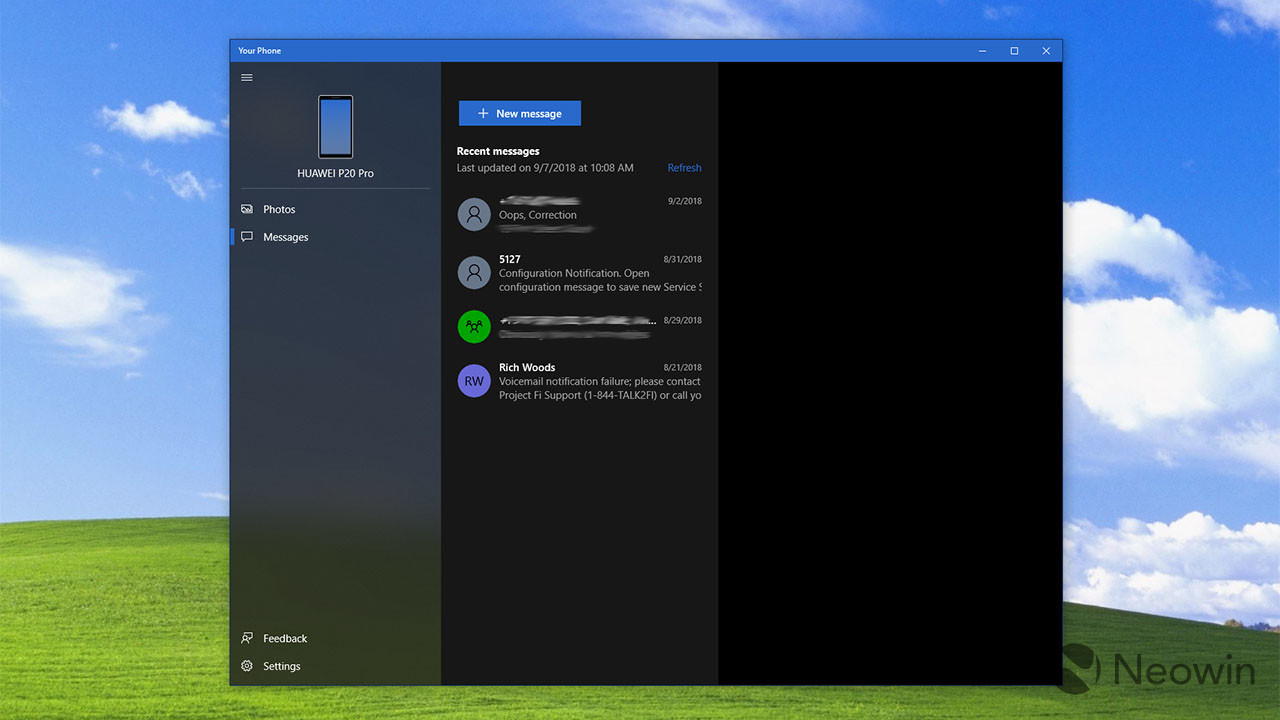Switch to the Photos section
1280x720 pixels.
(x=279, y=209)
